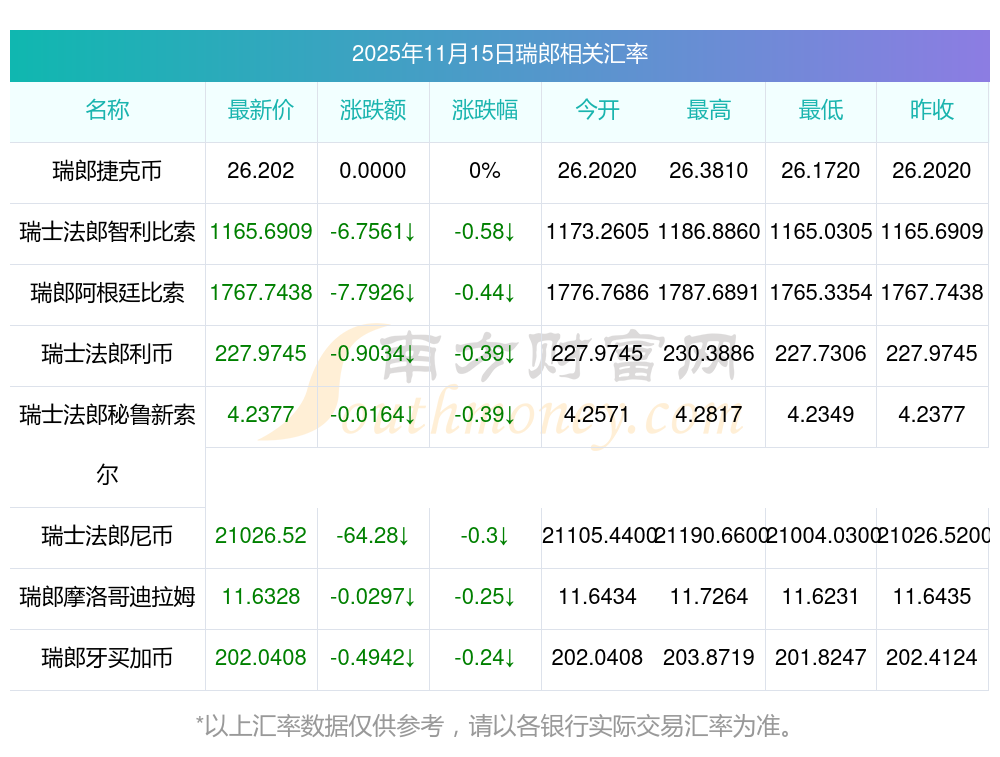
Task: Click the 昨收 column header
Action: point(932,110)
